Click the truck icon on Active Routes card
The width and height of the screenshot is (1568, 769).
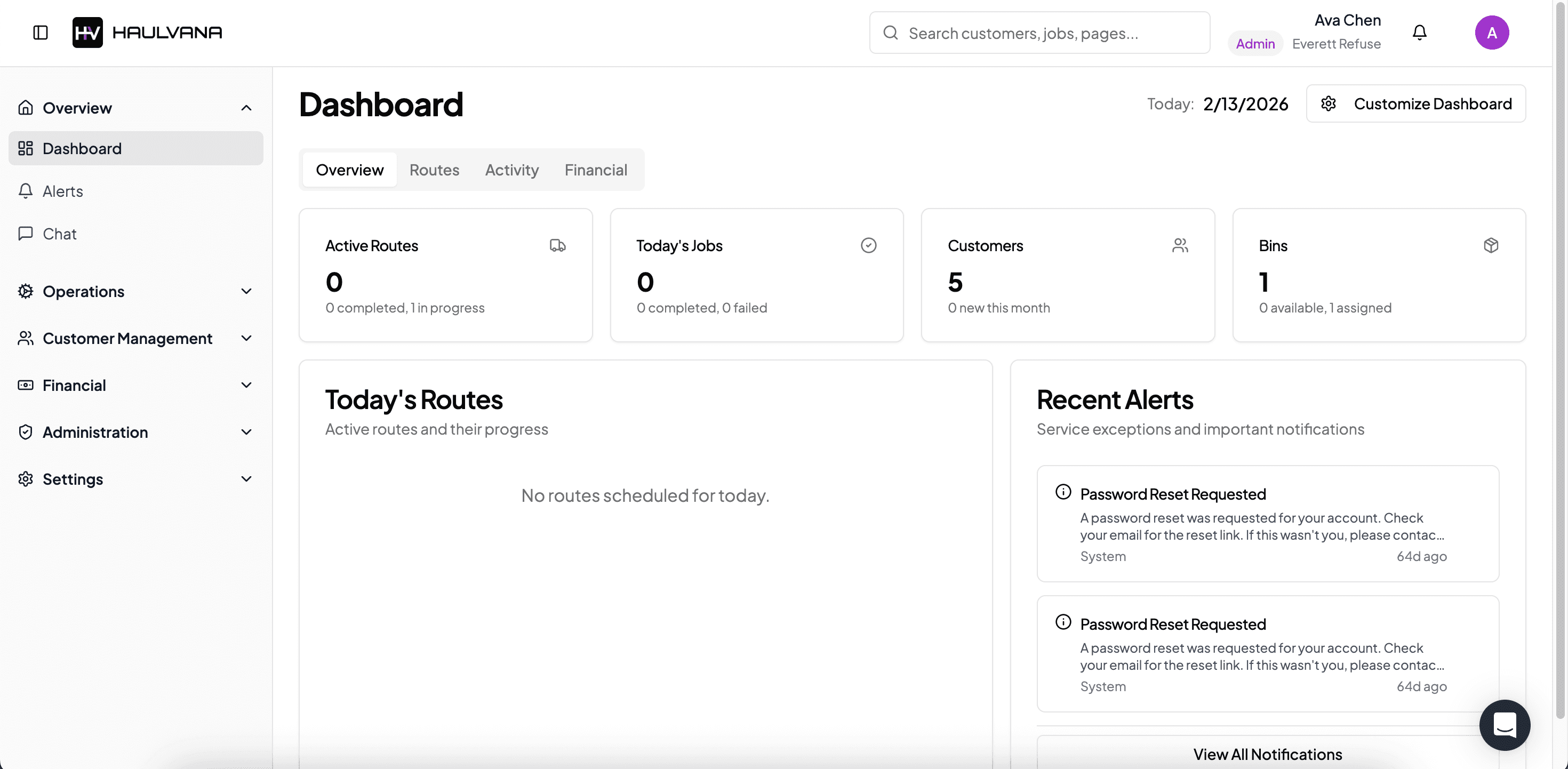[x=557, y=245]
